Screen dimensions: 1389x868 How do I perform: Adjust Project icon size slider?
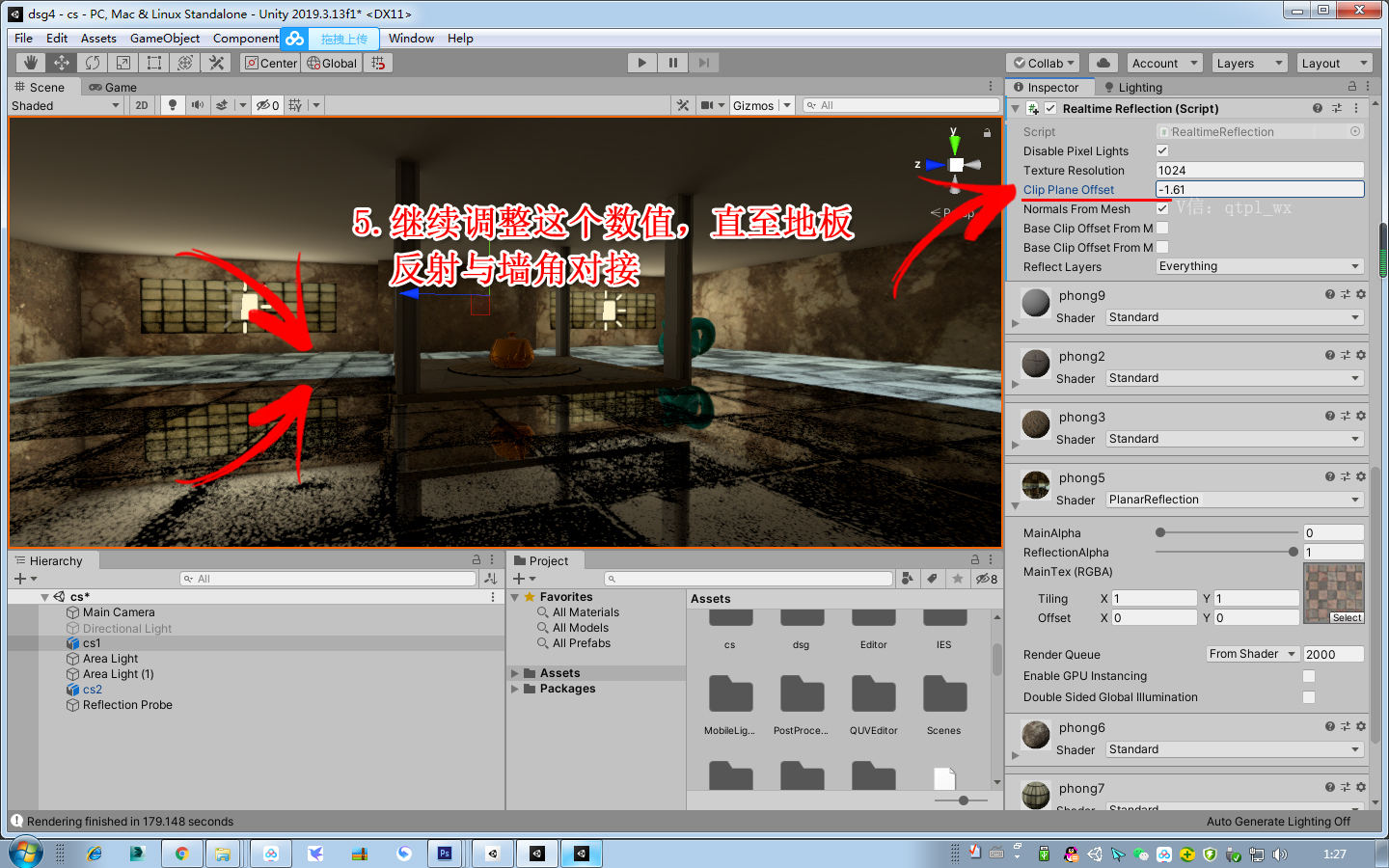(962, 800)
